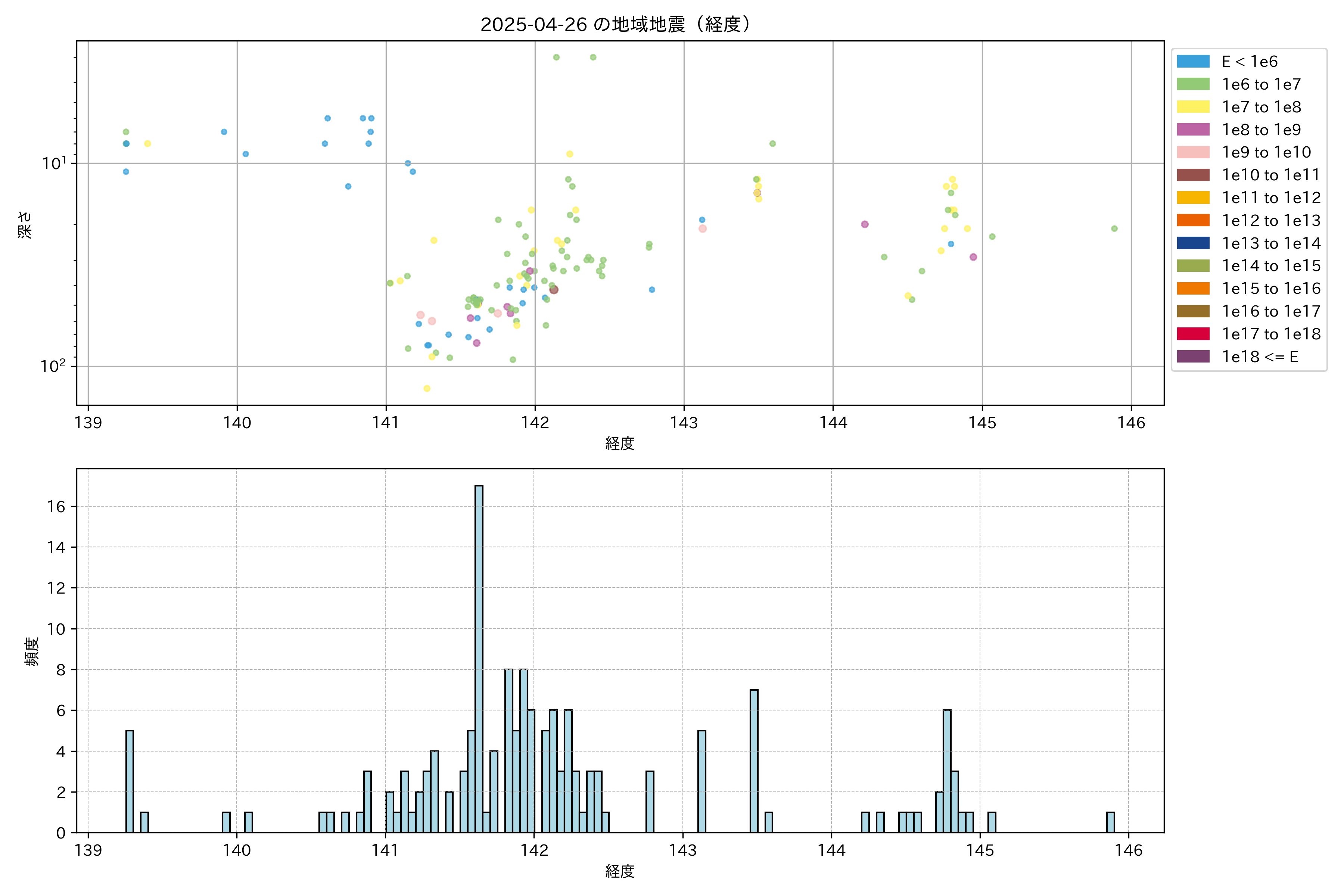Click the 頻度 y-axis label

pyautogui.click(x=32, y=651)
